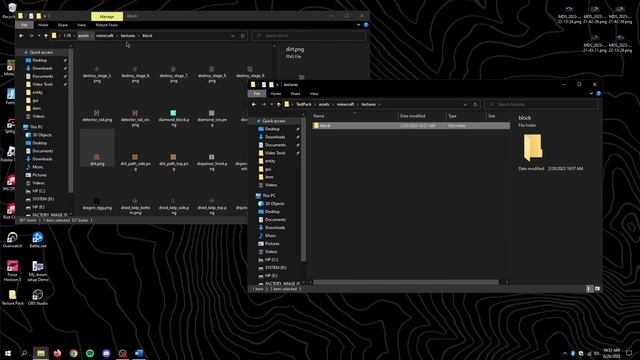Image resolution: width=640 pixels, height=360 pixels.
Task: Open Share tab in textures window
Action: [296, 93]
